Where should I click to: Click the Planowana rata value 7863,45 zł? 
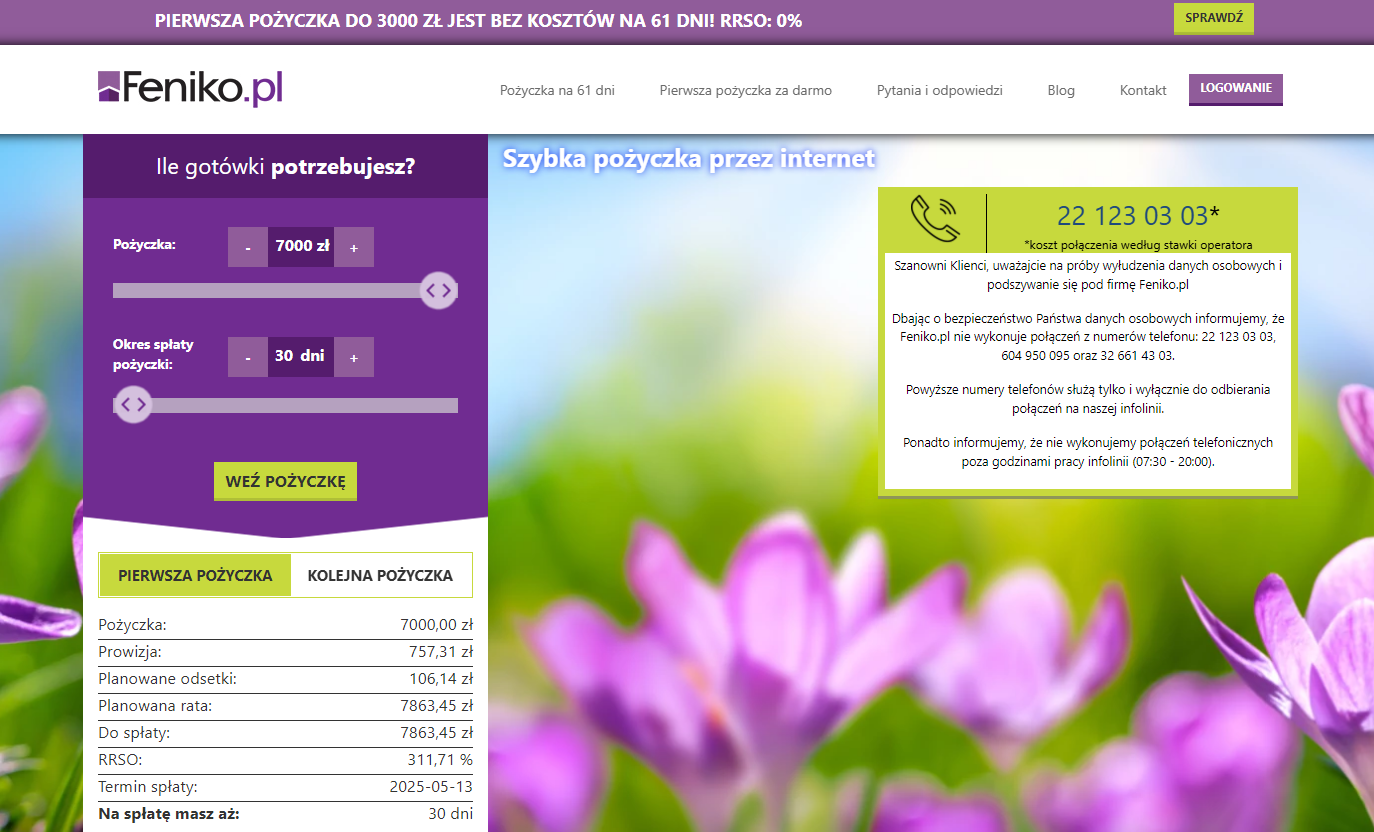(x=436, y=706)
